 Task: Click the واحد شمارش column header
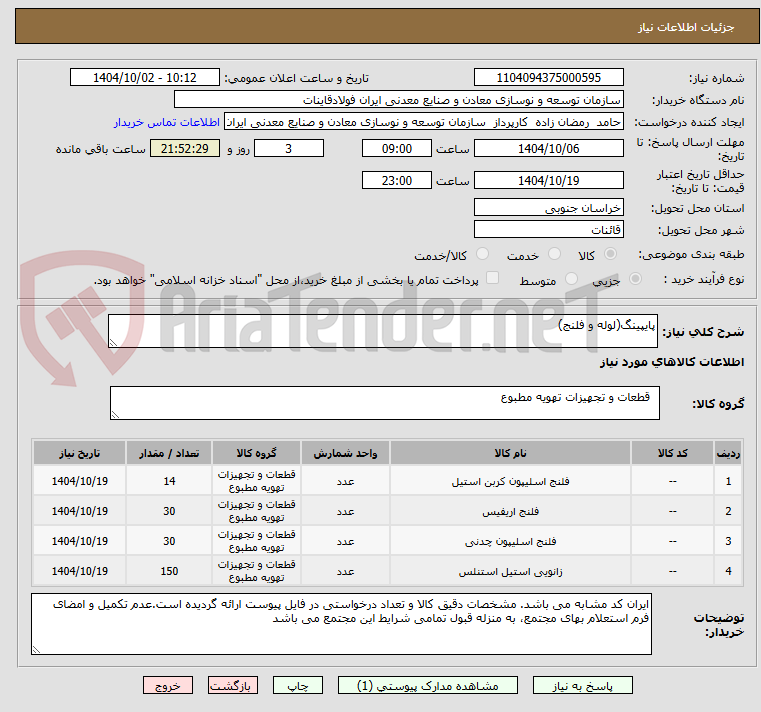[x=345, y=453]
